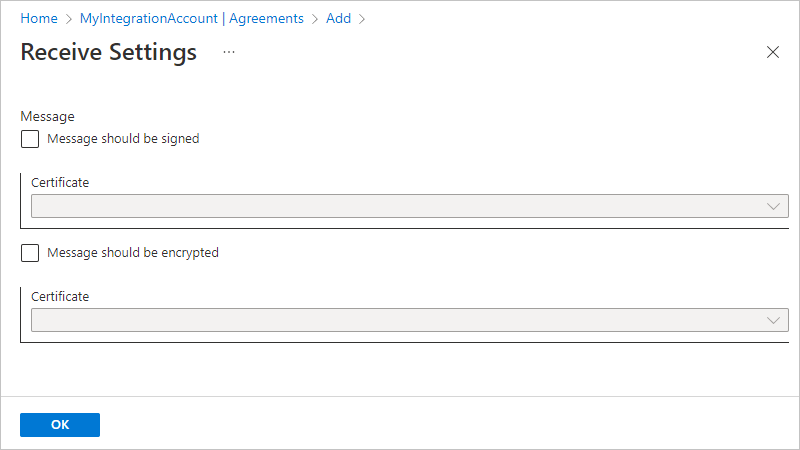800x450 pixels.
Task: Click the 'Message should be signed' label text
Action: 123,139
